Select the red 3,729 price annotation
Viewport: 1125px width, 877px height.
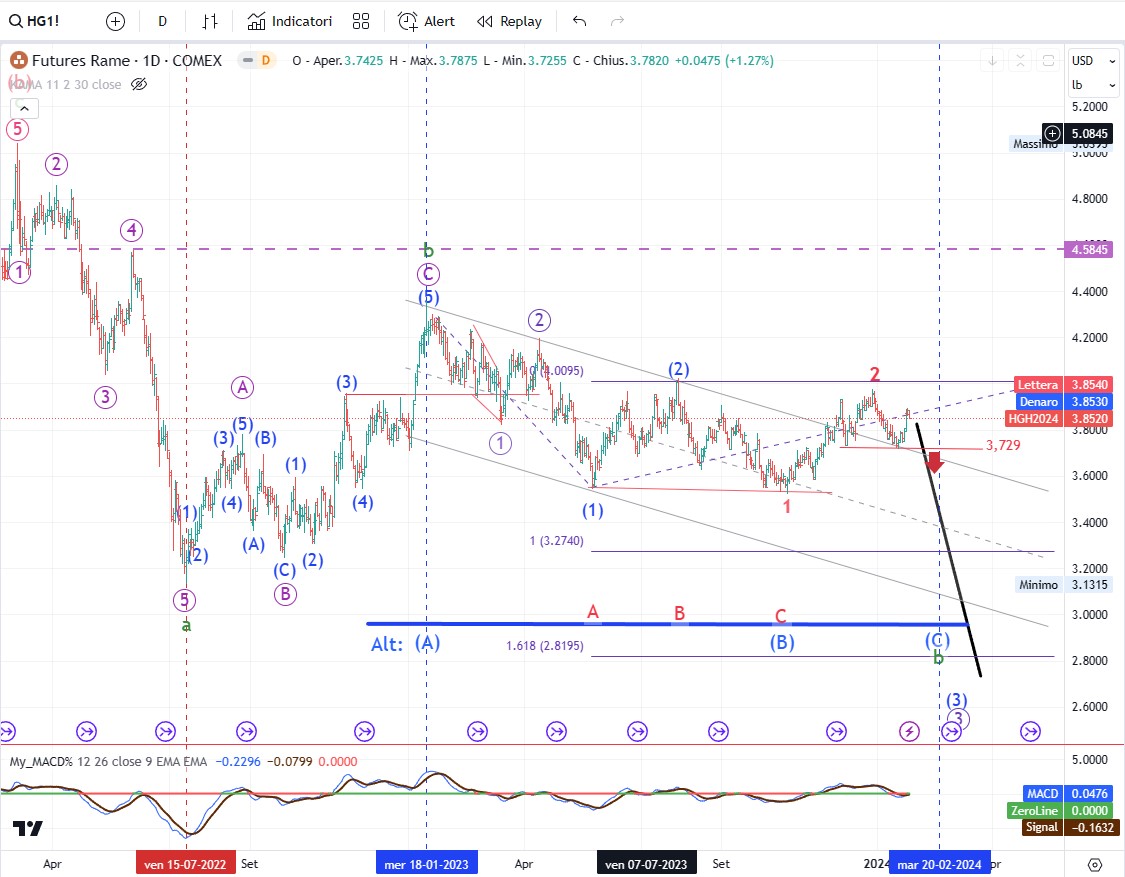coord(1003,446)
